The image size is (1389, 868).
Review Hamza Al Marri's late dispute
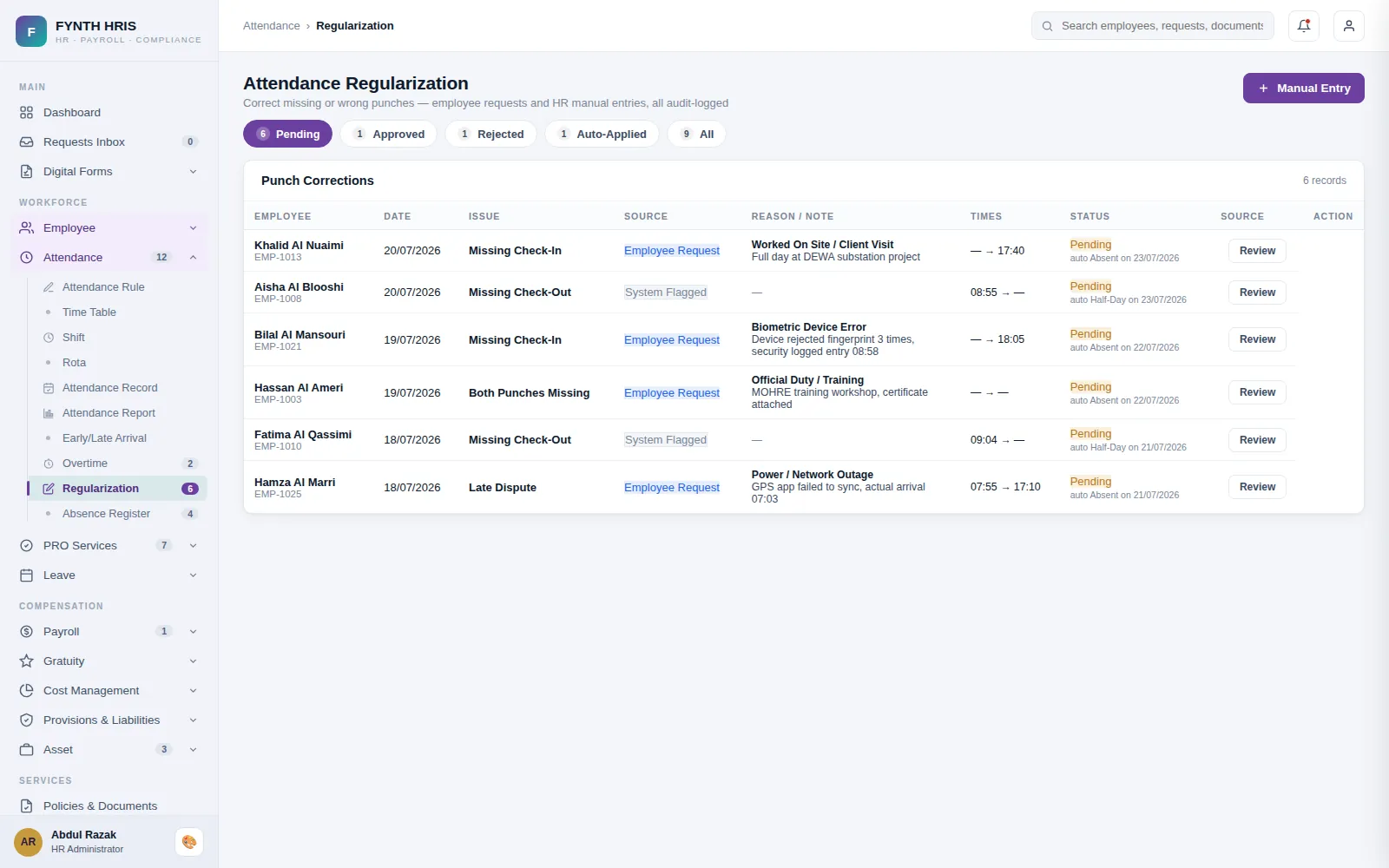[1257, 487]
